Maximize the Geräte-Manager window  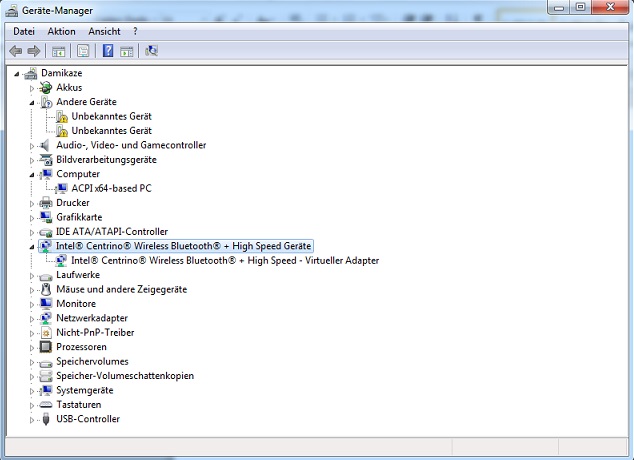[x=581, y=7]
